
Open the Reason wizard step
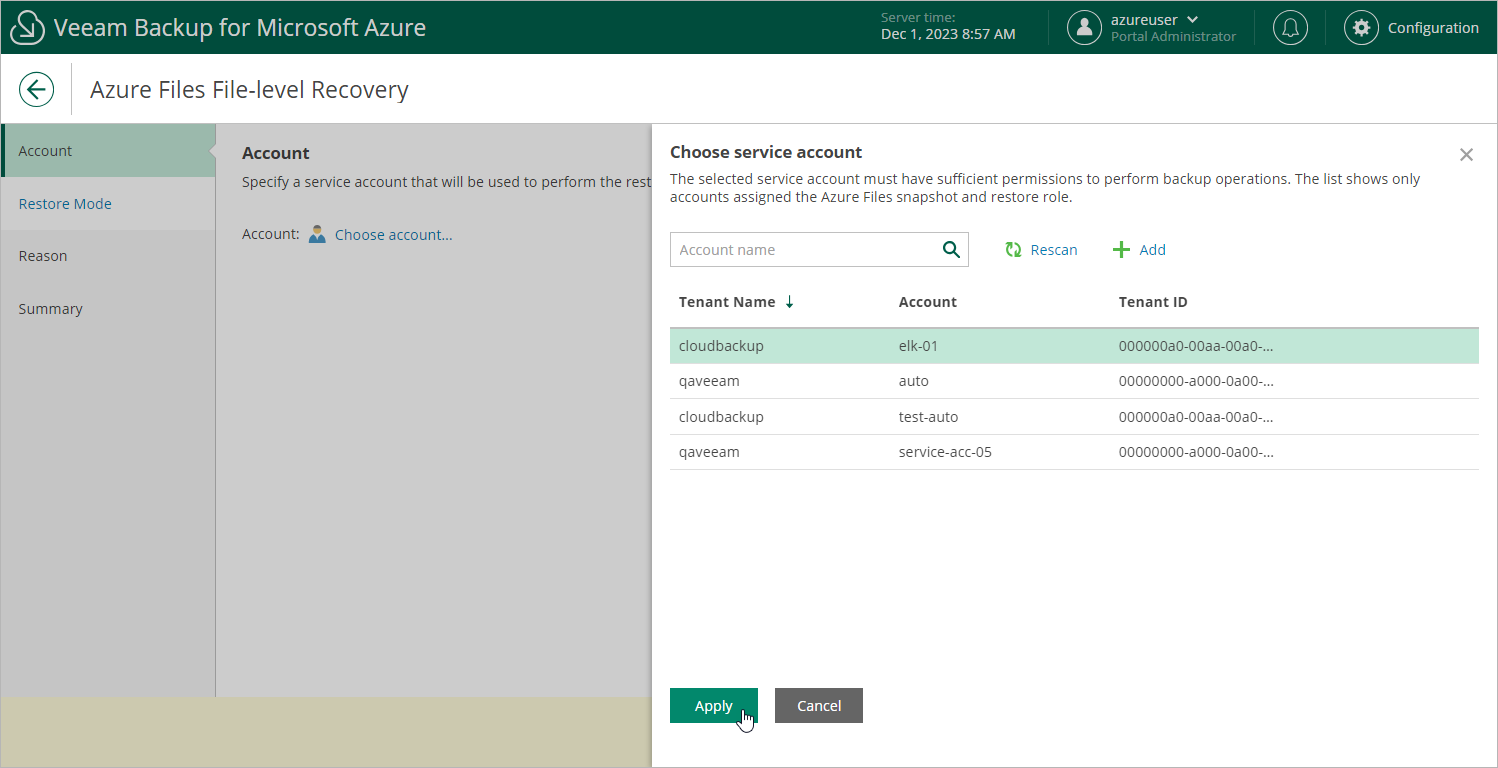pyautogui.click(x=108, y=256)
